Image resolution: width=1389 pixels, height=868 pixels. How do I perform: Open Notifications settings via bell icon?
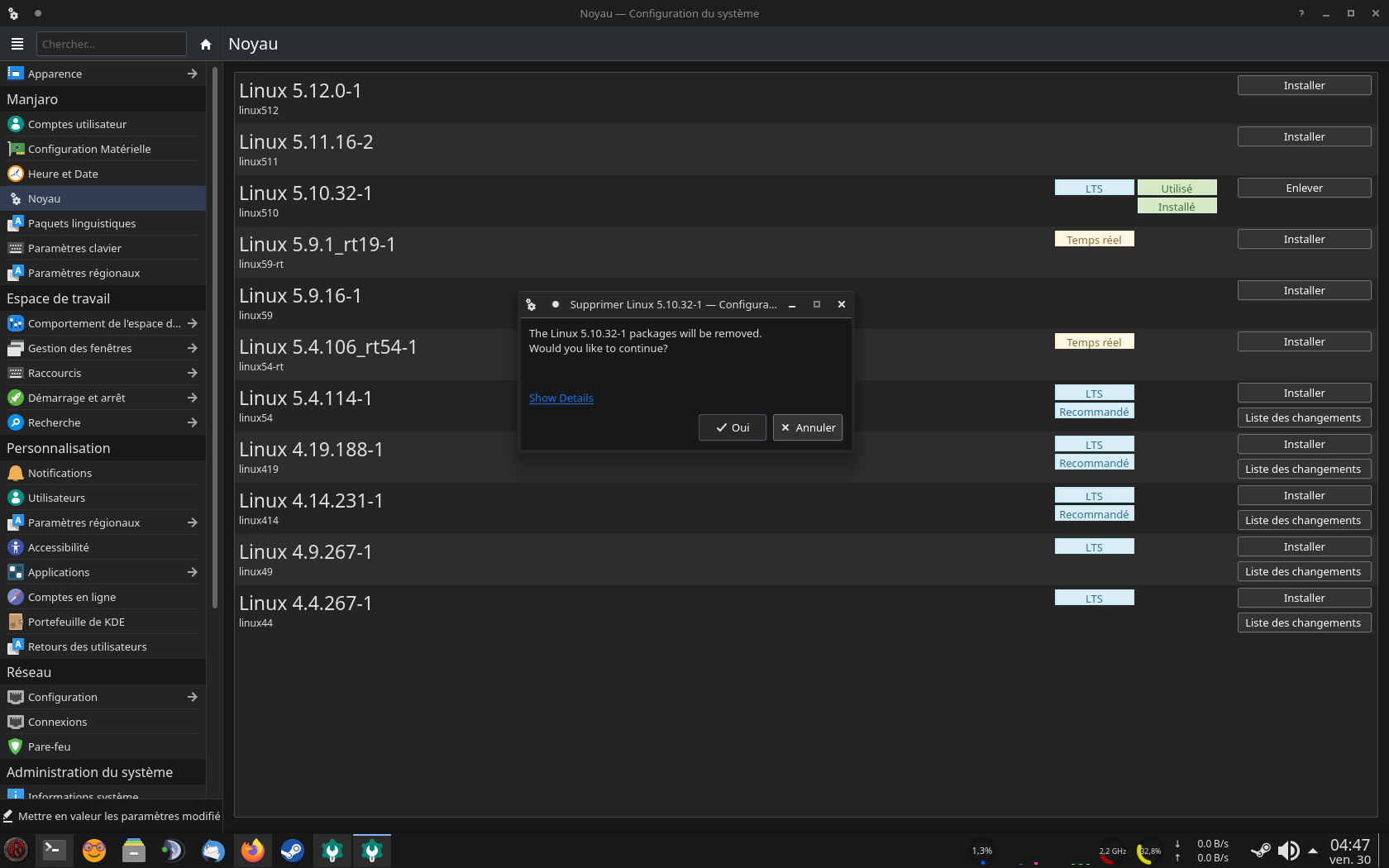(x=15, y=473)
